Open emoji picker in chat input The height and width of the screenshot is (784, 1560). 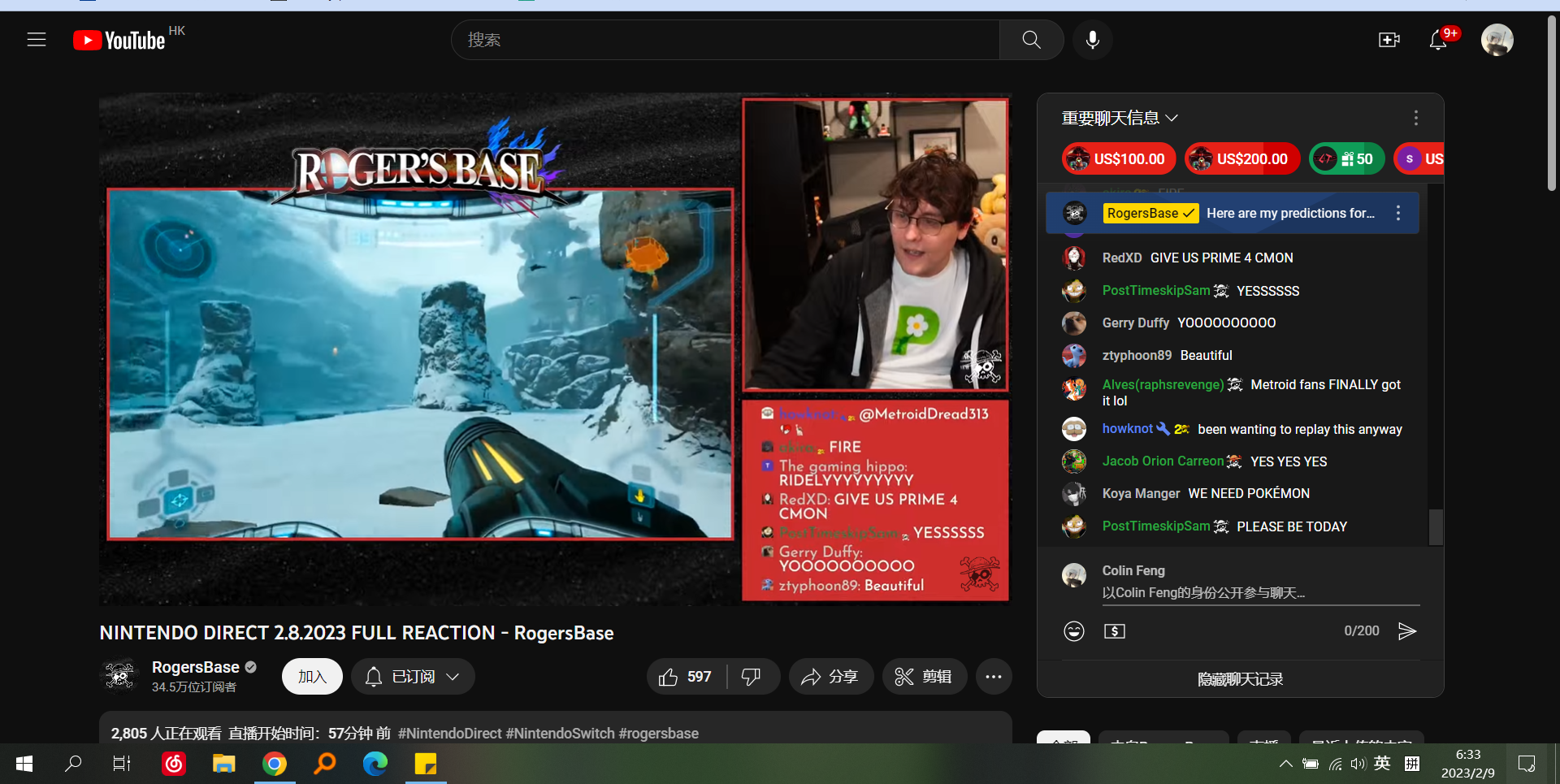1074,631
